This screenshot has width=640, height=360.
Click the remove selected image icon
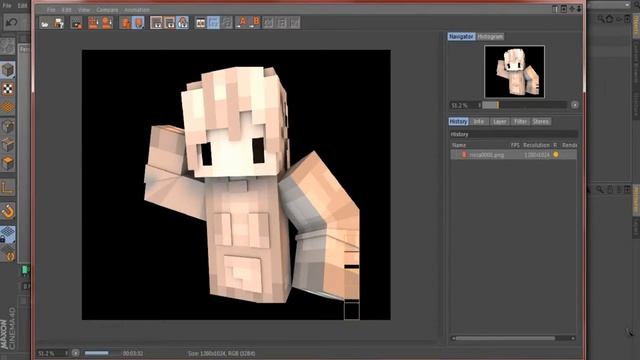[107, 23]
